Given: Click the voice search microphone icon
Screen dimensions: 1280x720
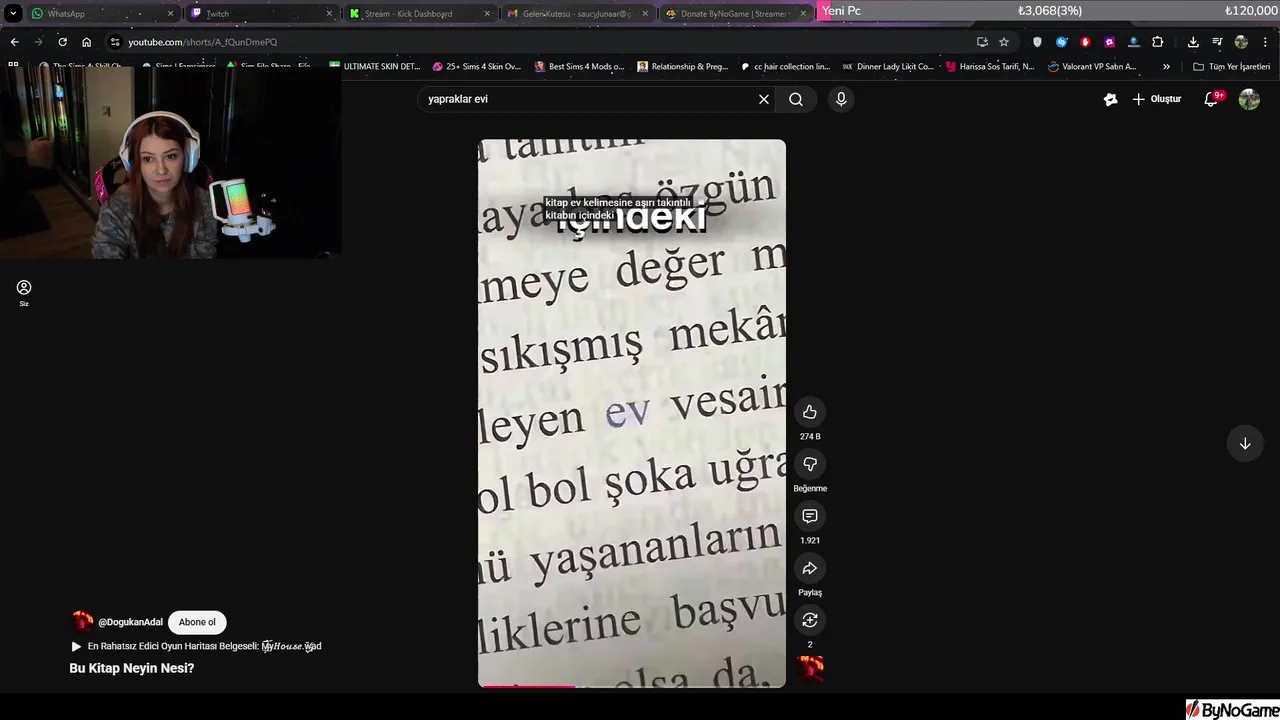Looking at the screenshot, I should [x=841, y=99].
